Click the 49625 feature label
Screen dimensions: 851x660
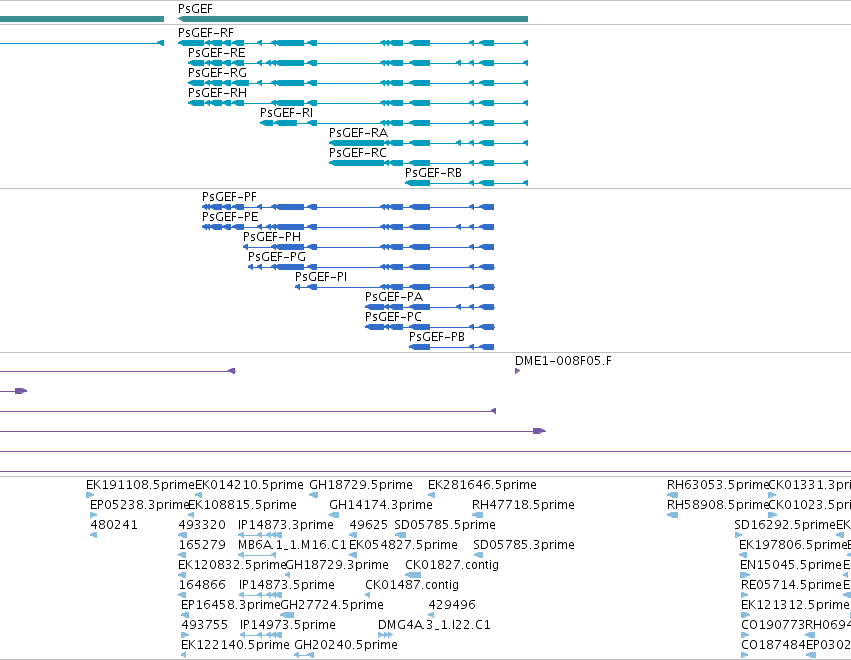pyautogui.click(x=369, y=525)
